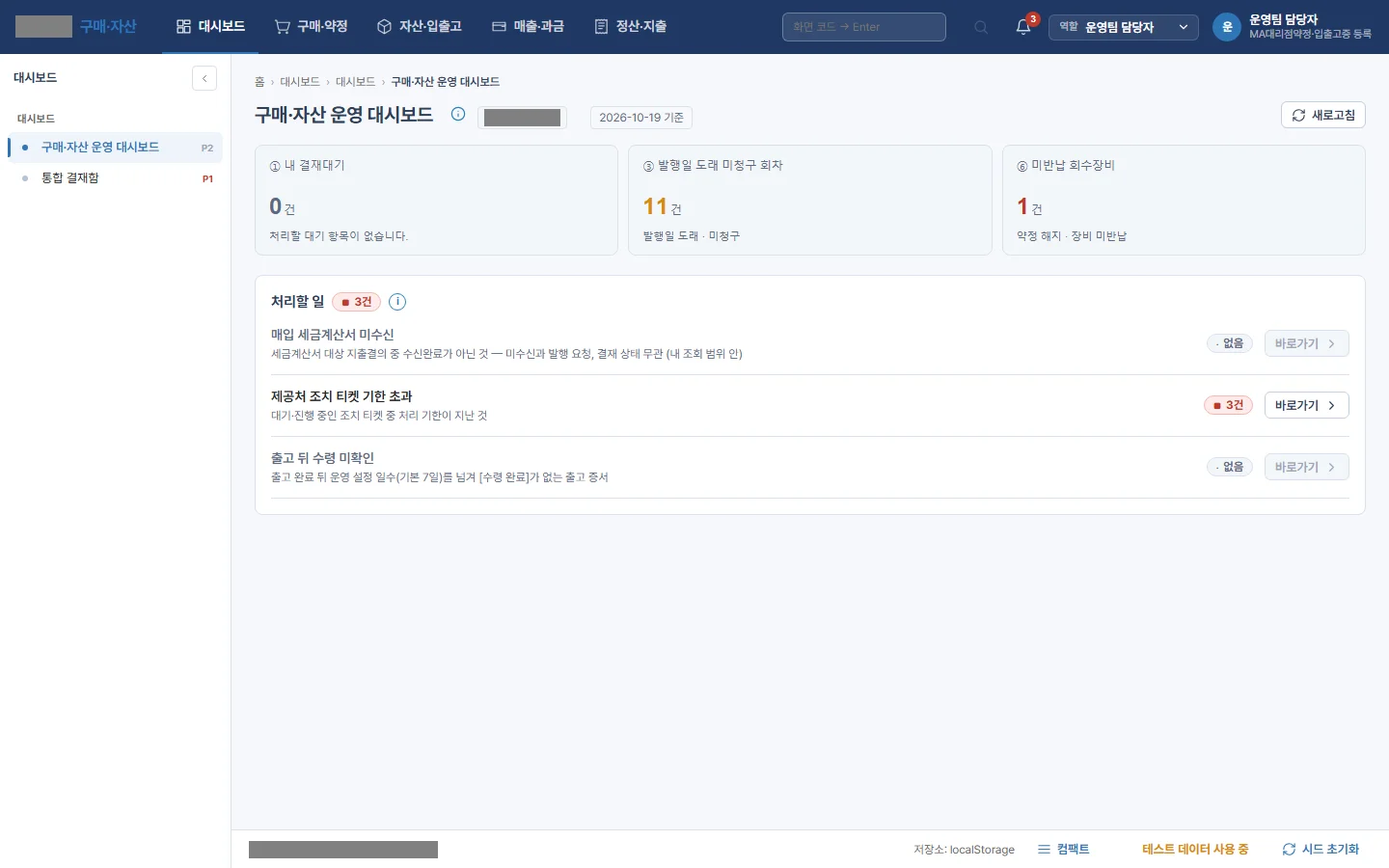Click the 없음 badge in 매입 세금계산서 미수신 row
Image resolution: width=1389 pixels, height=868 pixels.
pos(1230,343)
